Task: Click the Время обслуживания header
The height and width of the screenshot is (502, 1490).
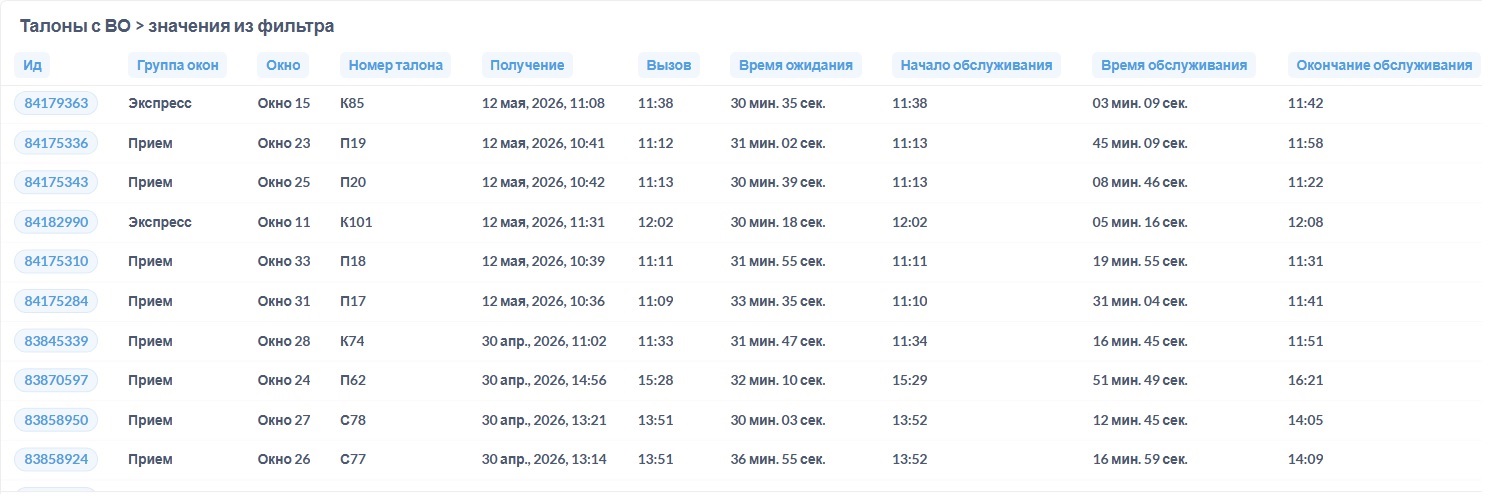Action: pos(1174,65)
